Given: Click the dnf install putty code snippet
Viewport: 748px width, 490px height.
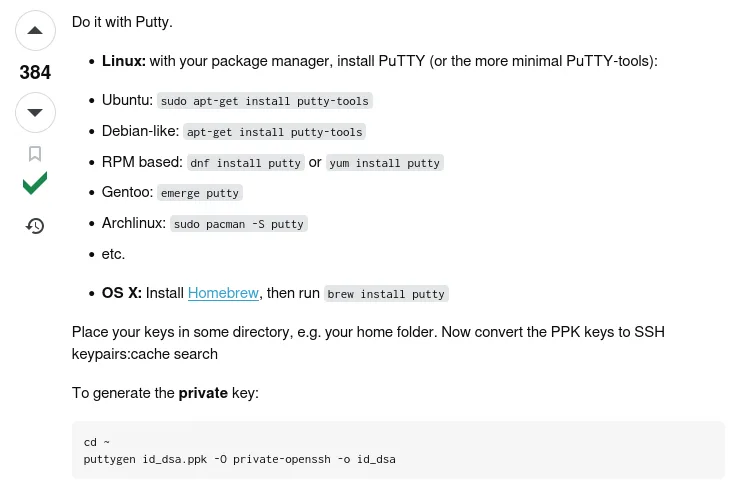Looking at the screenshot, I should point(246,163).
